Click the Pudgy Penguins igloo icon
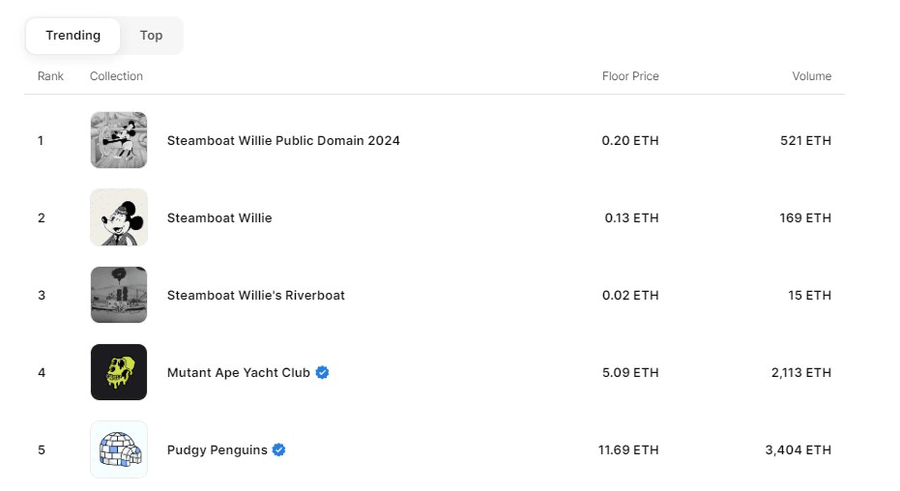 tap(118, 449)
